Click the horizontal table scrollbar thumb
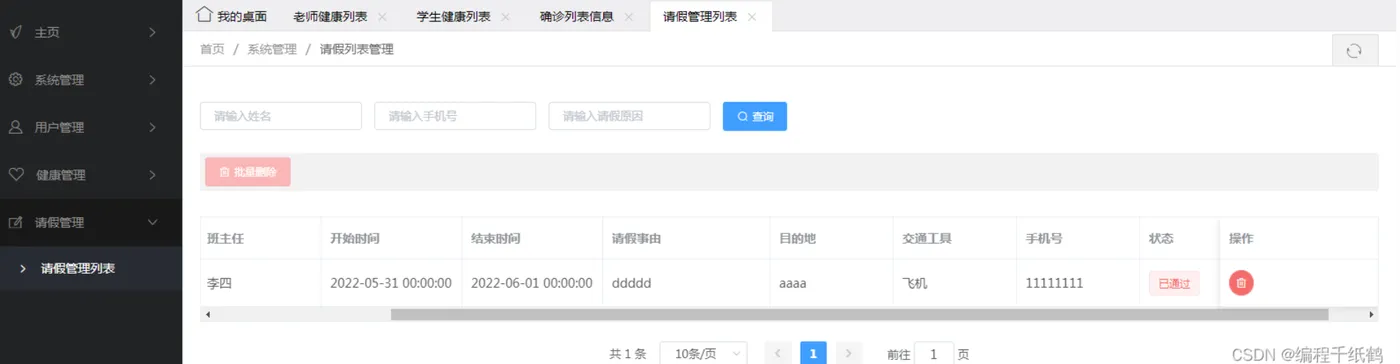The width and height of the screenshot is (1400, 364). (859, 314)
